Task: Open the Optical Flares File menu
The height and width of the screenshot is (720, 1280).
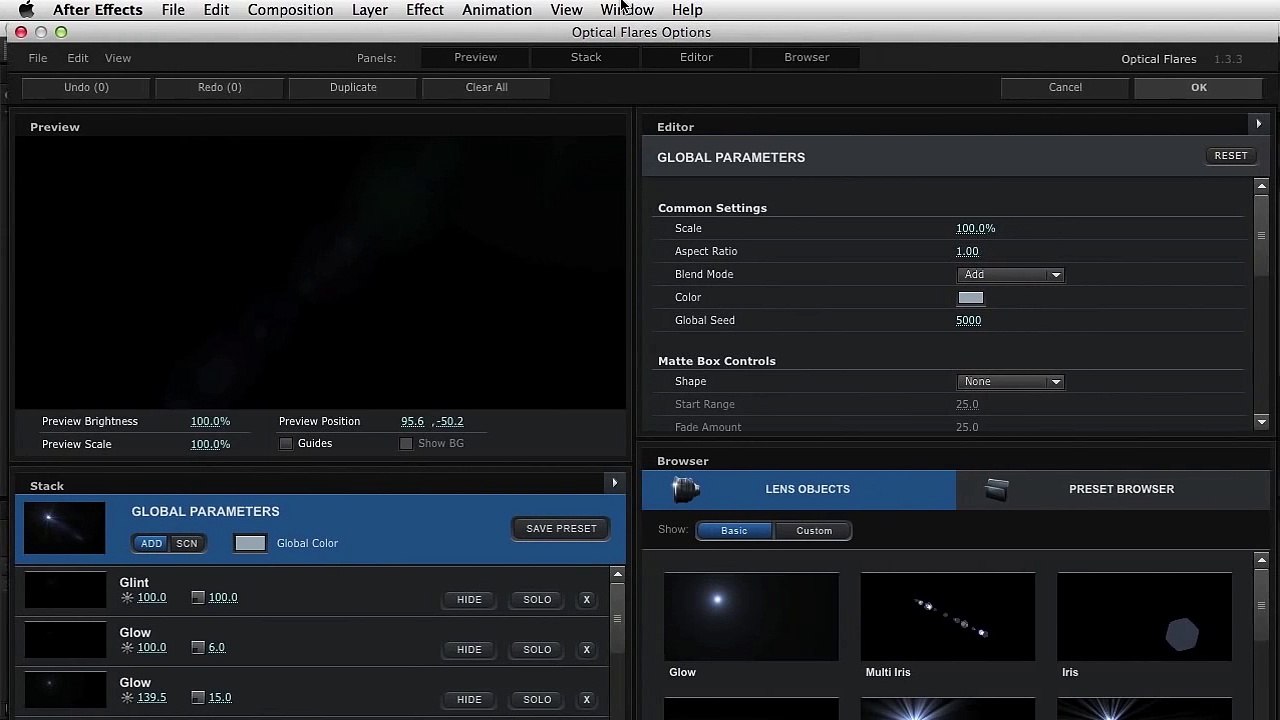Action: 38,58
